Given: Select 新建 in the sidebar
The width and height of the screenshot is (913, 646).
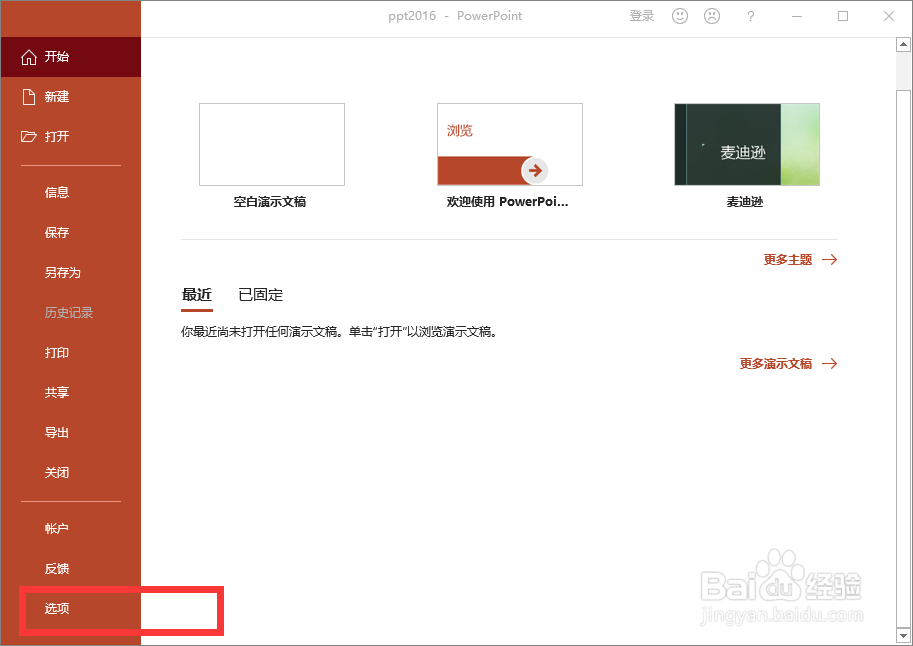Looking at the screenshot, I should pyautogui.click(x=70, y=97).
